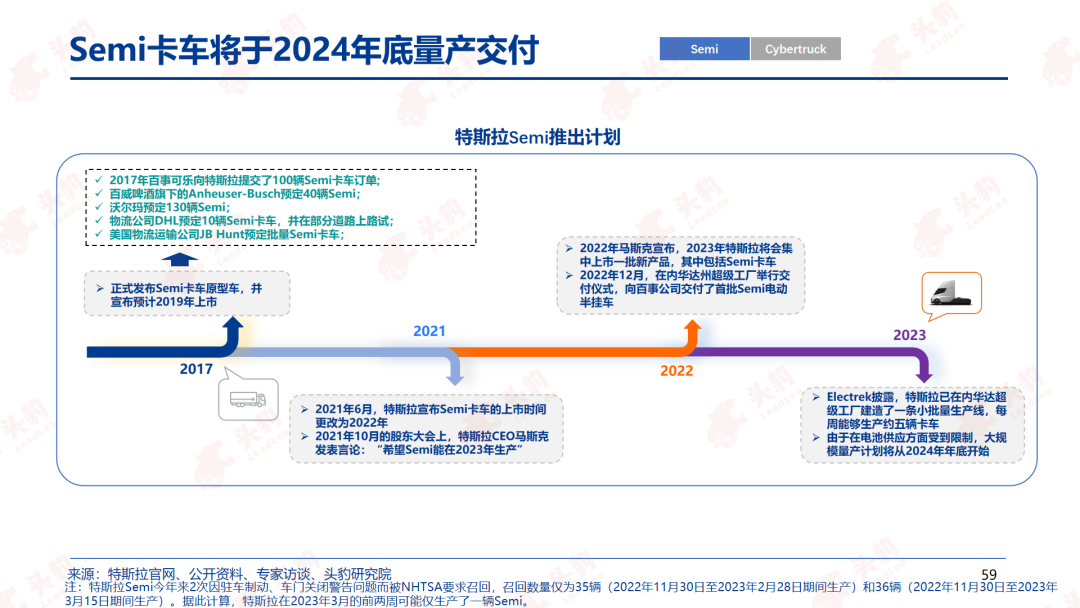
Task: Open the Semi truck photo bubble near 2023
Action: (x=952, y=294)
